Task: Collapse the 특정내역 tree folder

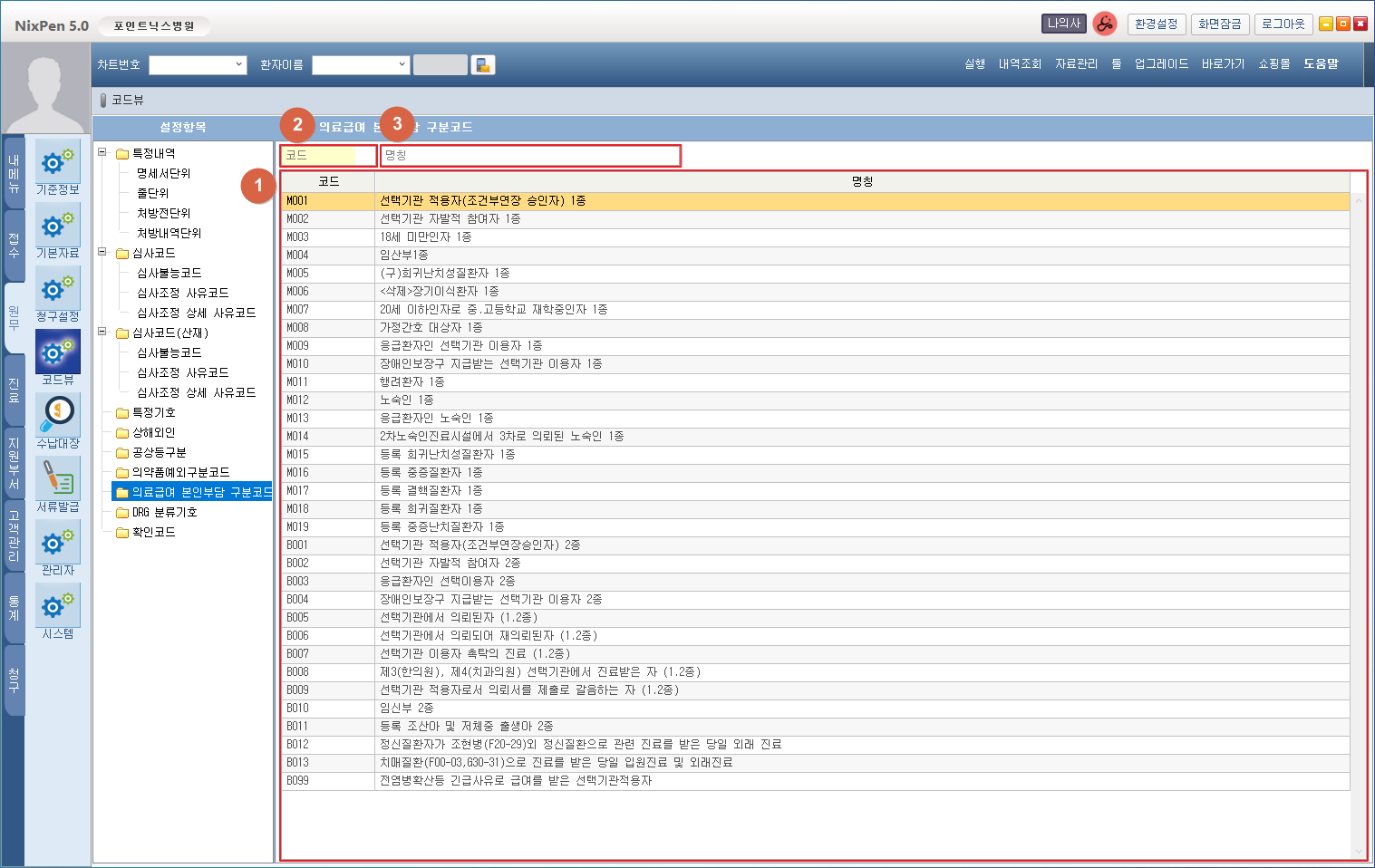Action: tap(102, 153)
